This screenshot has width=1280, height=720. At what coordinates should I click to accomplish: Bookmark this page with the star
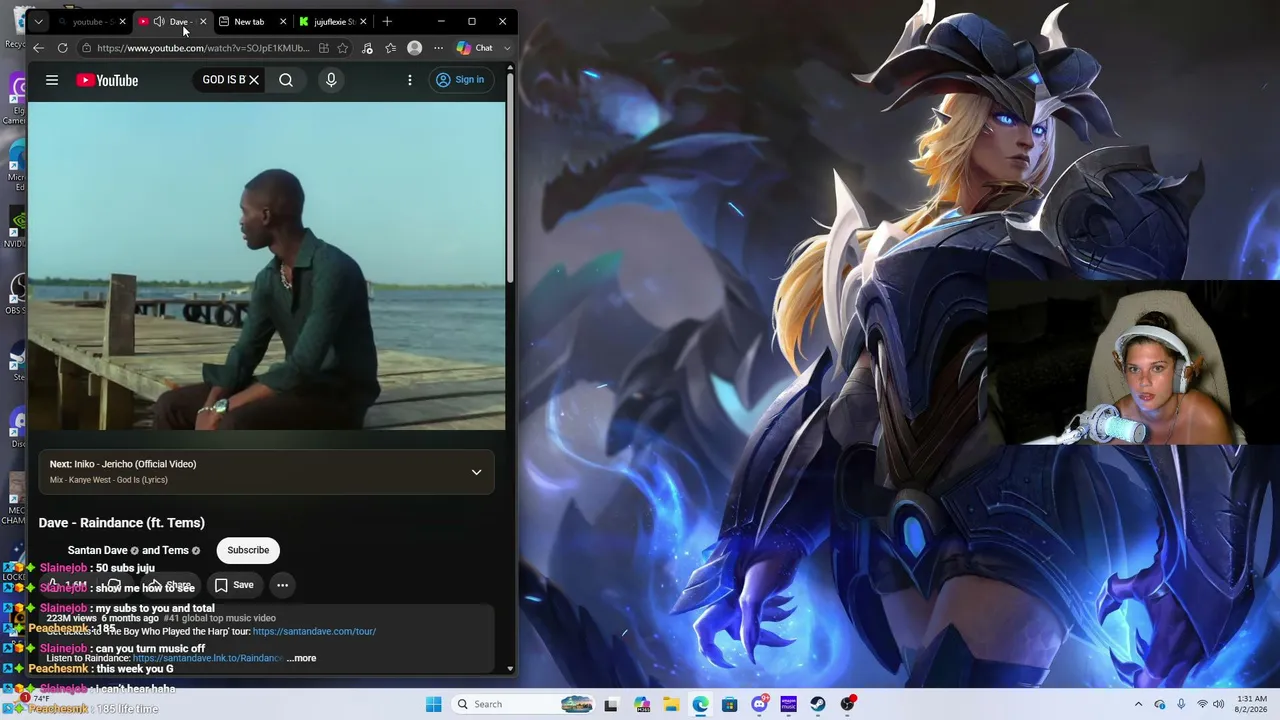point(343,48)
